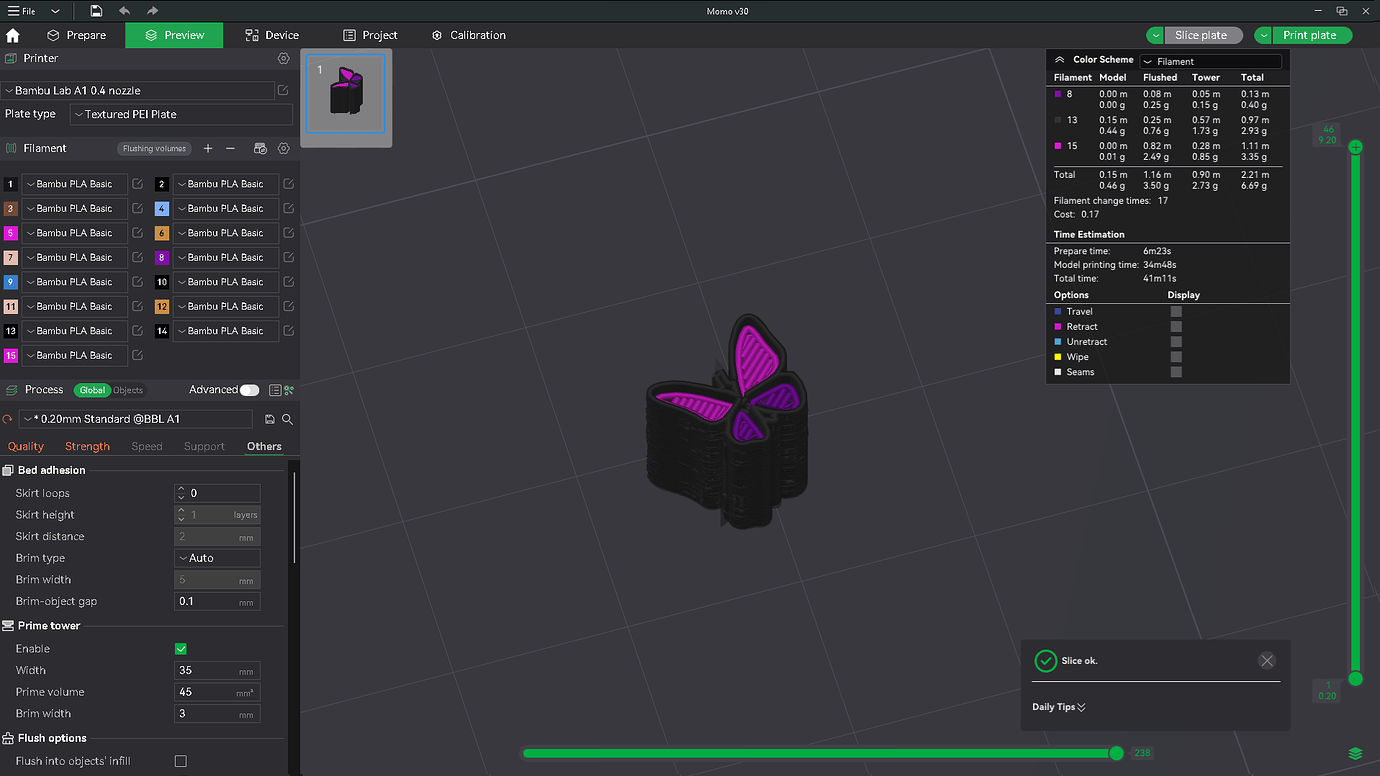Open the Calibration tab
1380x776 pixels.
coord(469,35)
